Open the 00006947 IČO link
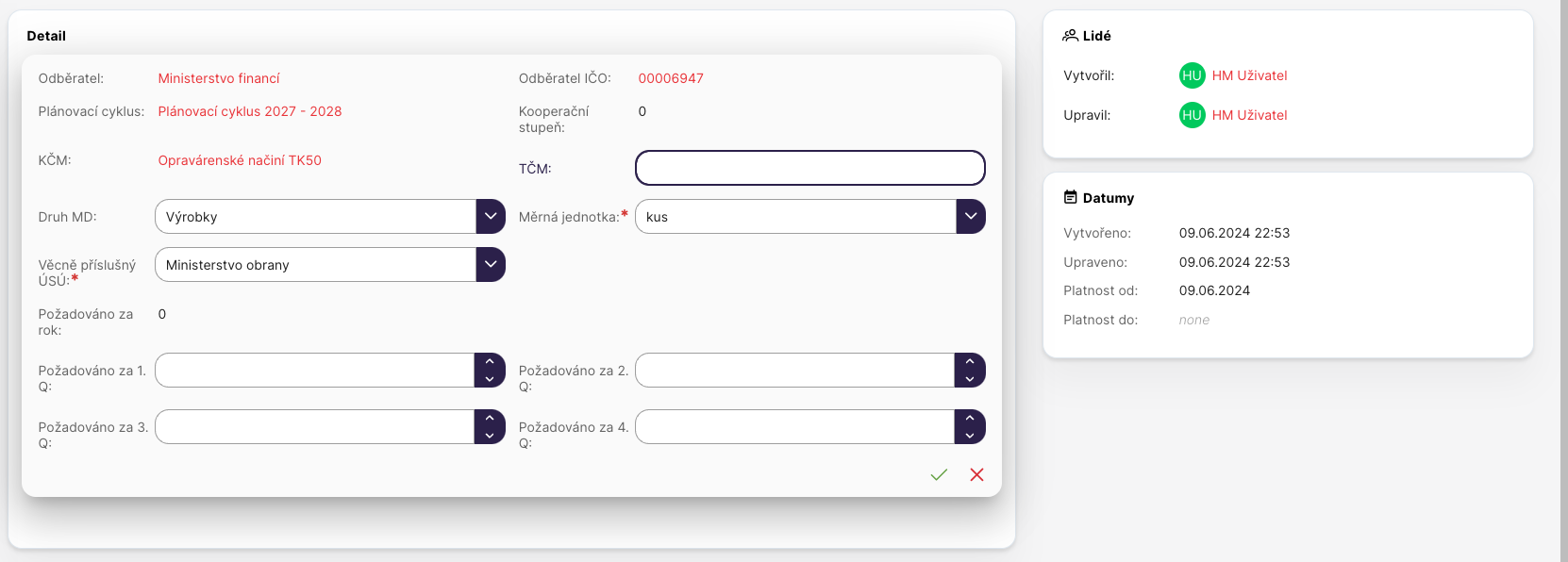The image size is (1568, 562). [x=671, y=78]
